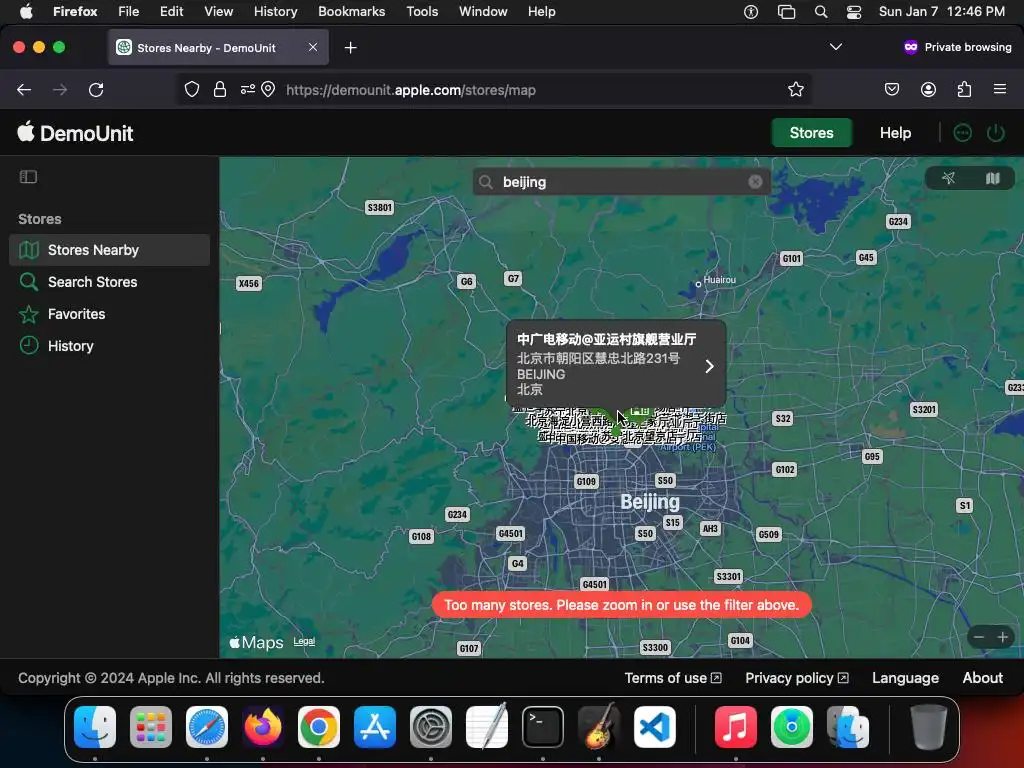Image resolution: width=1024 pixels, height=768 pixels.
Task: Open the About footer link
Action: click(982, 678)
